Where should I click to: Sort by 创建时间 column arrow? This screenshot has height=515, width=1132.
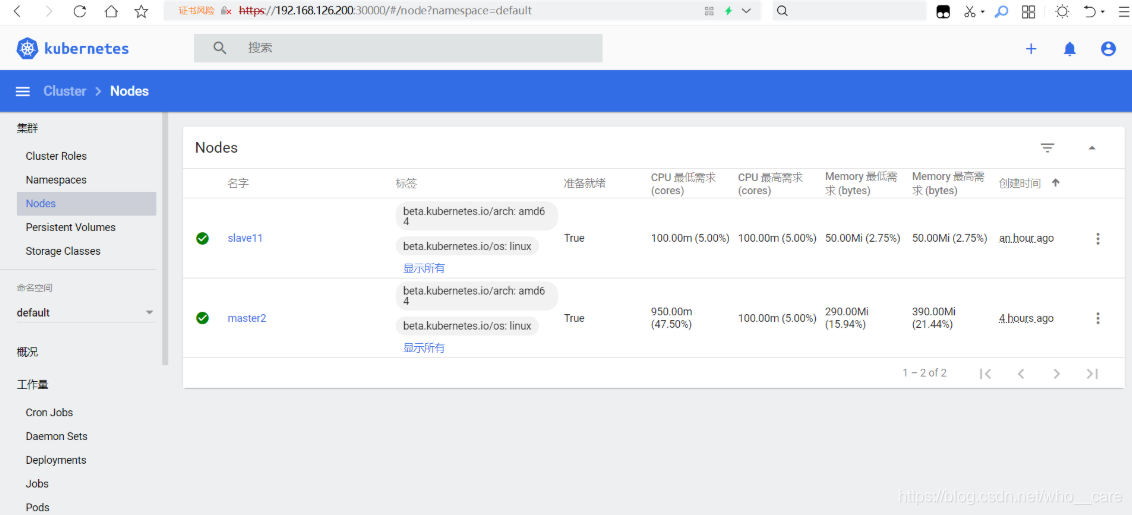pyautogui.click(x=1055, y=183)
